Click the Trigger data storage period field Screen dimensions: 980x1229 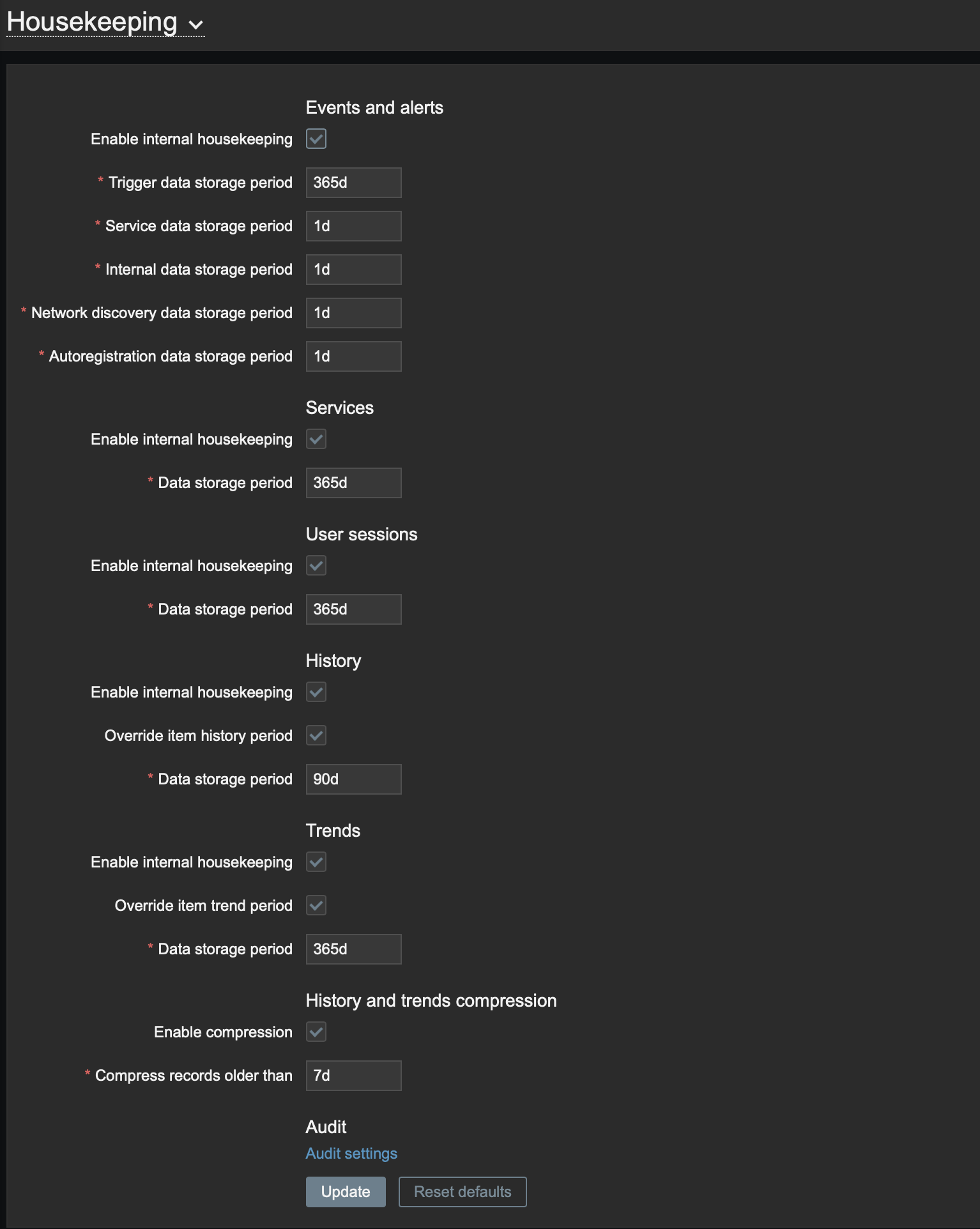pyautogui.click(x=353, y=183)
